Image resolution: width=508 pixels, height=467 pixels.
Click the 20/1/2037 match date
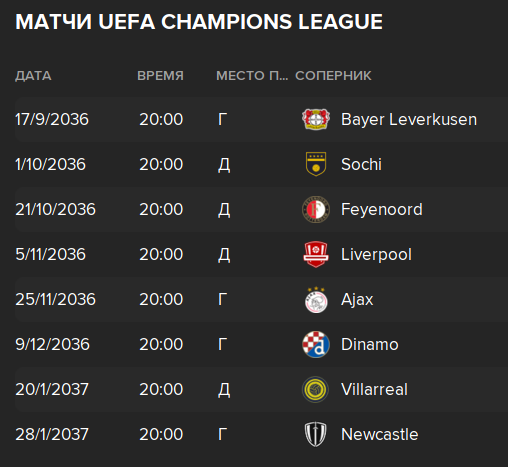(x=52, y=389)
